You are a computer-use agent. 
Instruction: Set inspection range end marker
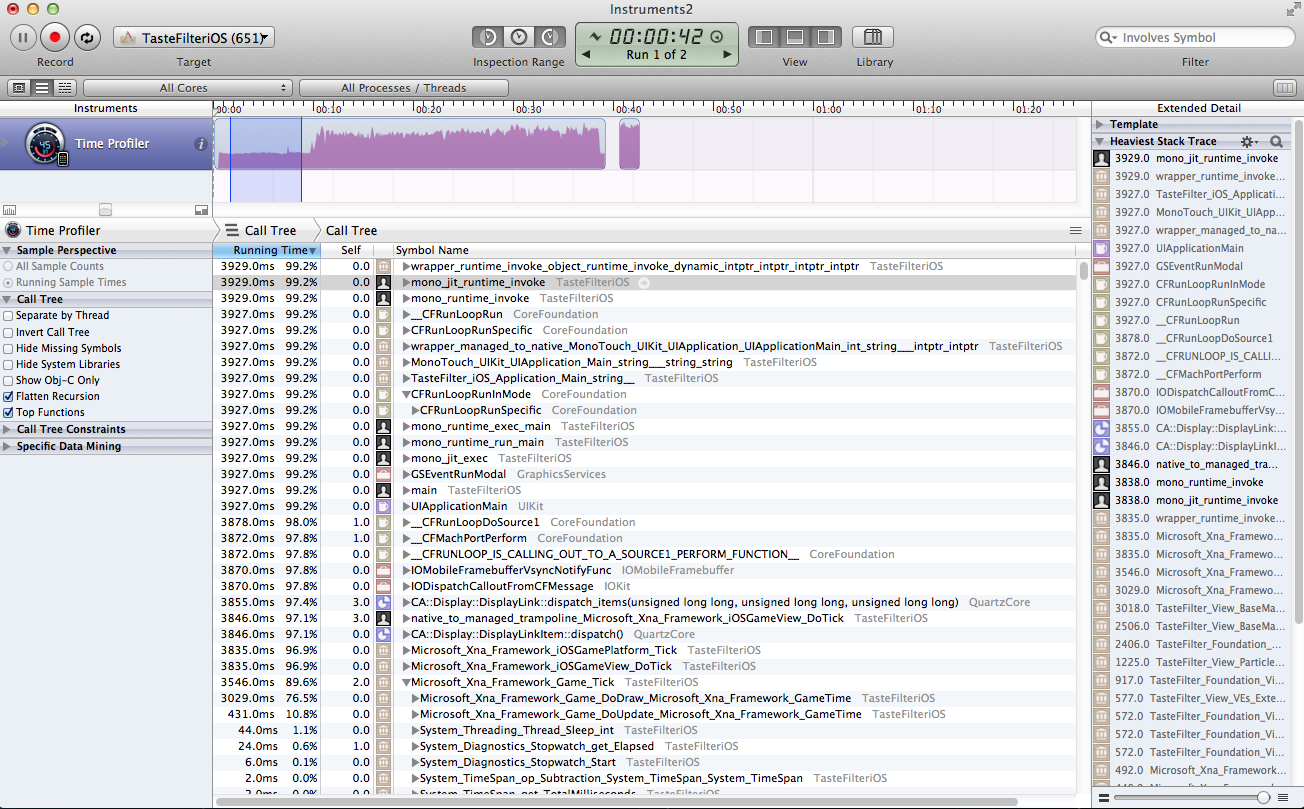(549, 37)
